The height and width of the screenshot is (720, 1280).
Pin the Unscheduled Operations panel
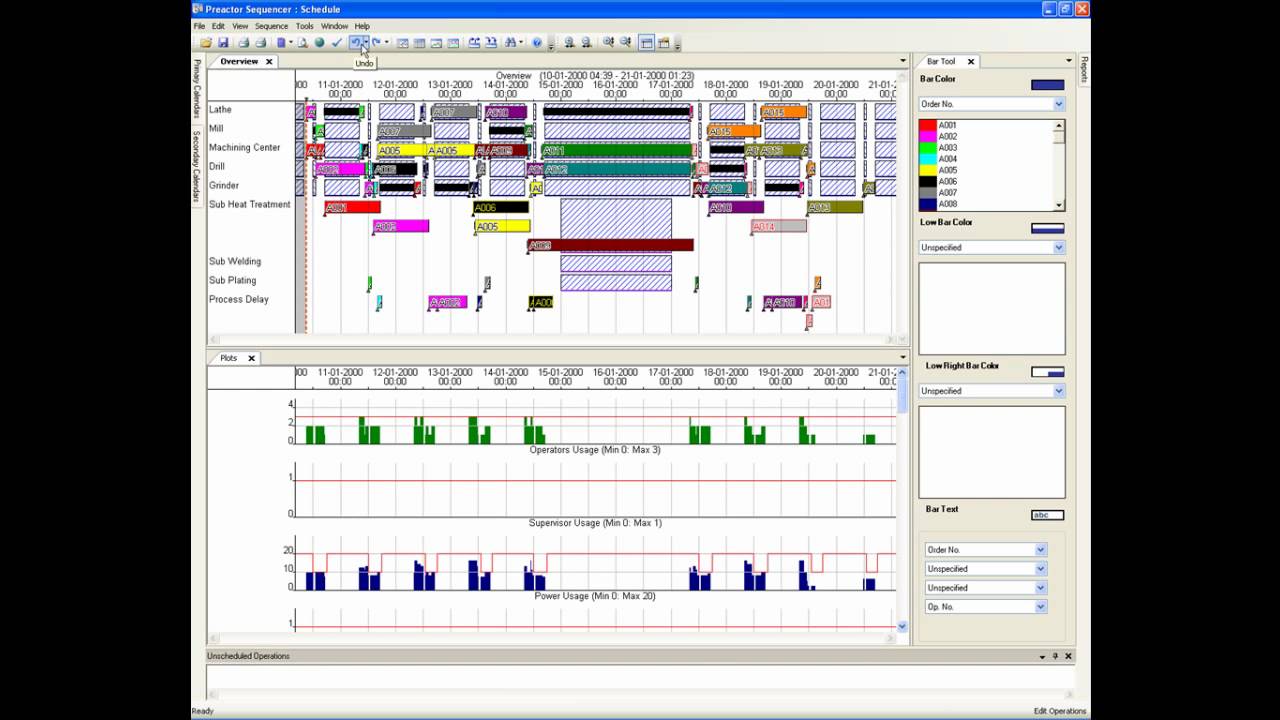[1055, 656]
